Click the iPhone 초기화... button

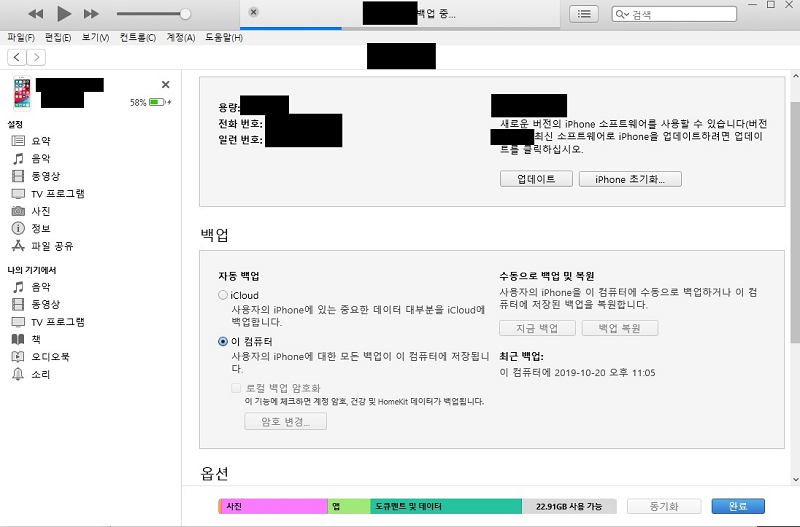pos(630,179)
